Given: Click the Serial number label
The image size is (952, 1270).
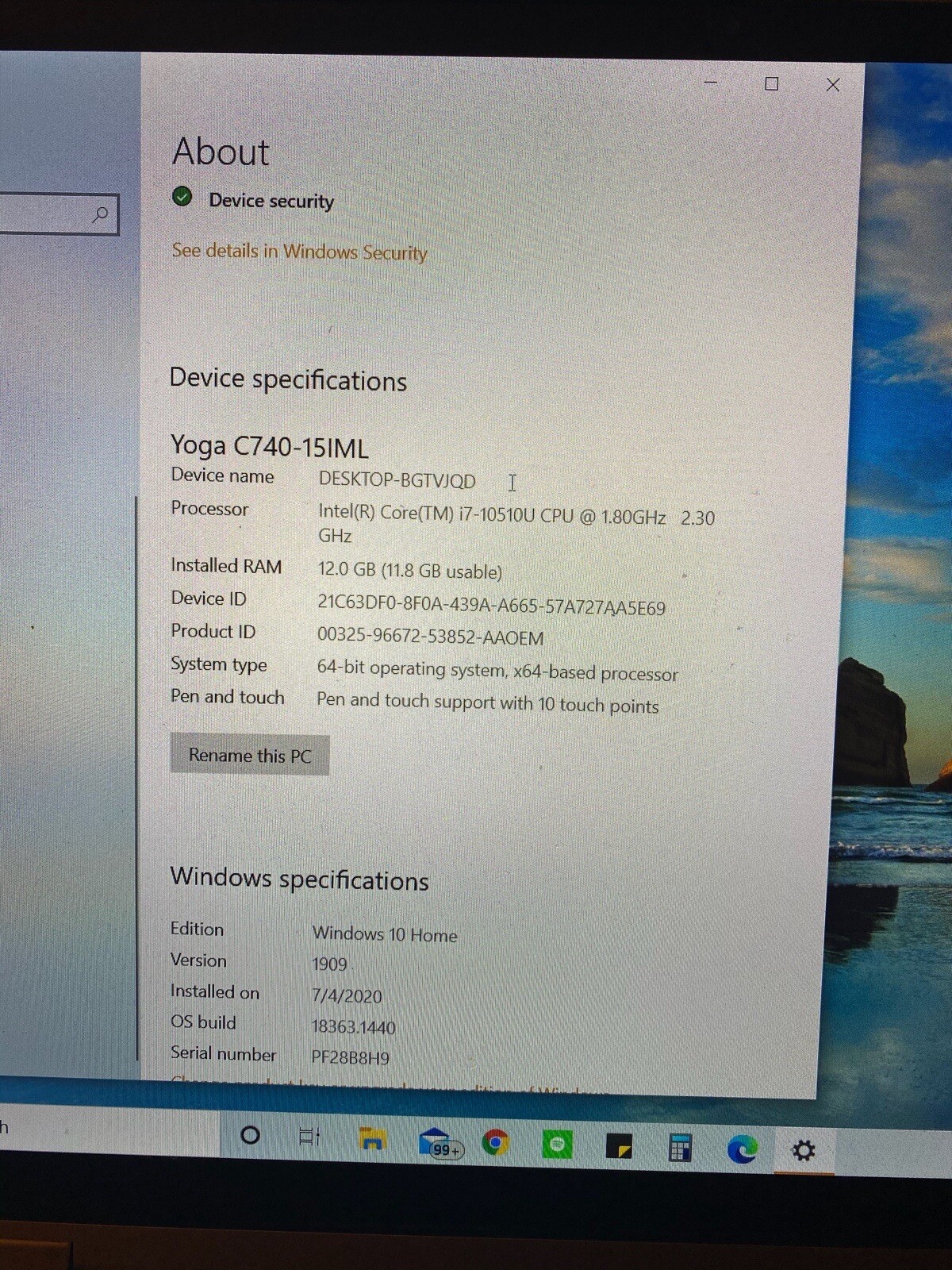Looking at the screenshot, I should [x=223, y=1054].
